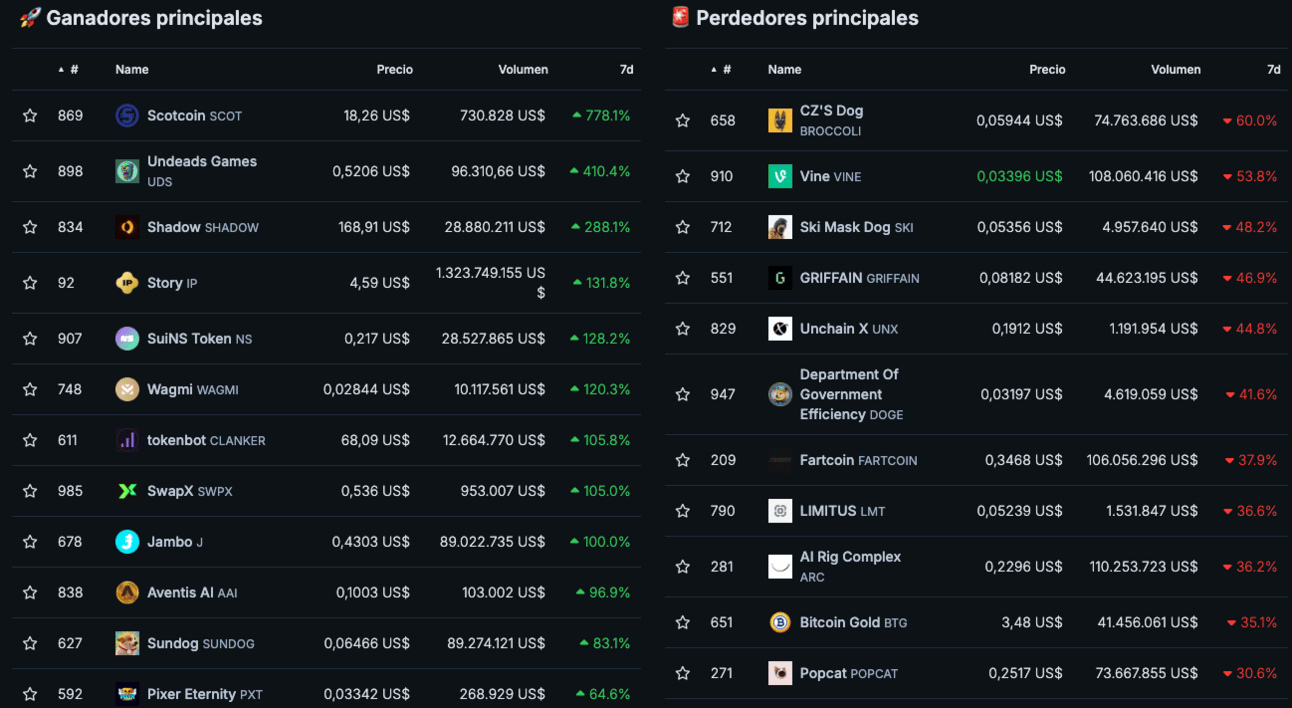
Task: Click the Undeads Games coin logo
Action: [127, 171]
